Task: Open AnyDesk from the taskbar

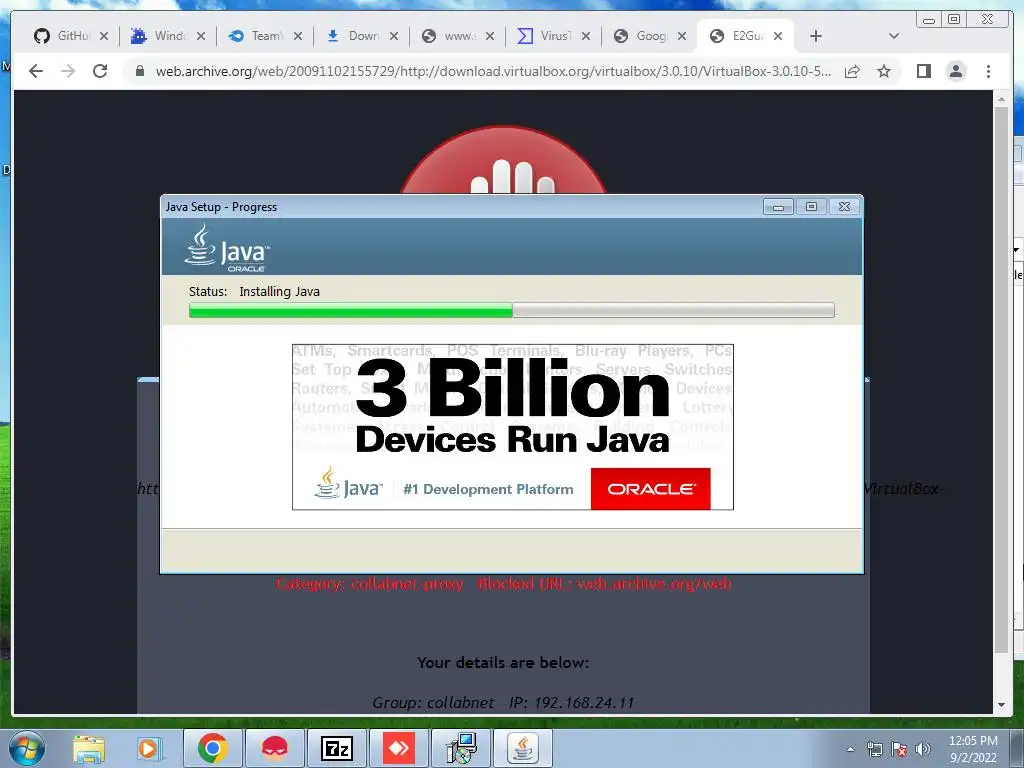Action: 399,748
